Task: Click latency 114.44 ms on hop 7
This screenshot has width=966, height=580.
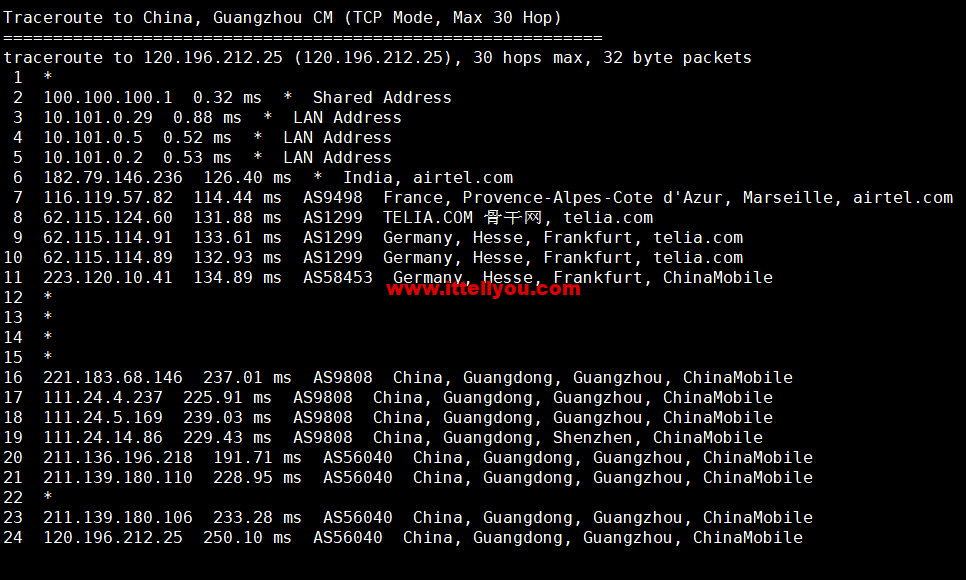Action: click(237, 198)
